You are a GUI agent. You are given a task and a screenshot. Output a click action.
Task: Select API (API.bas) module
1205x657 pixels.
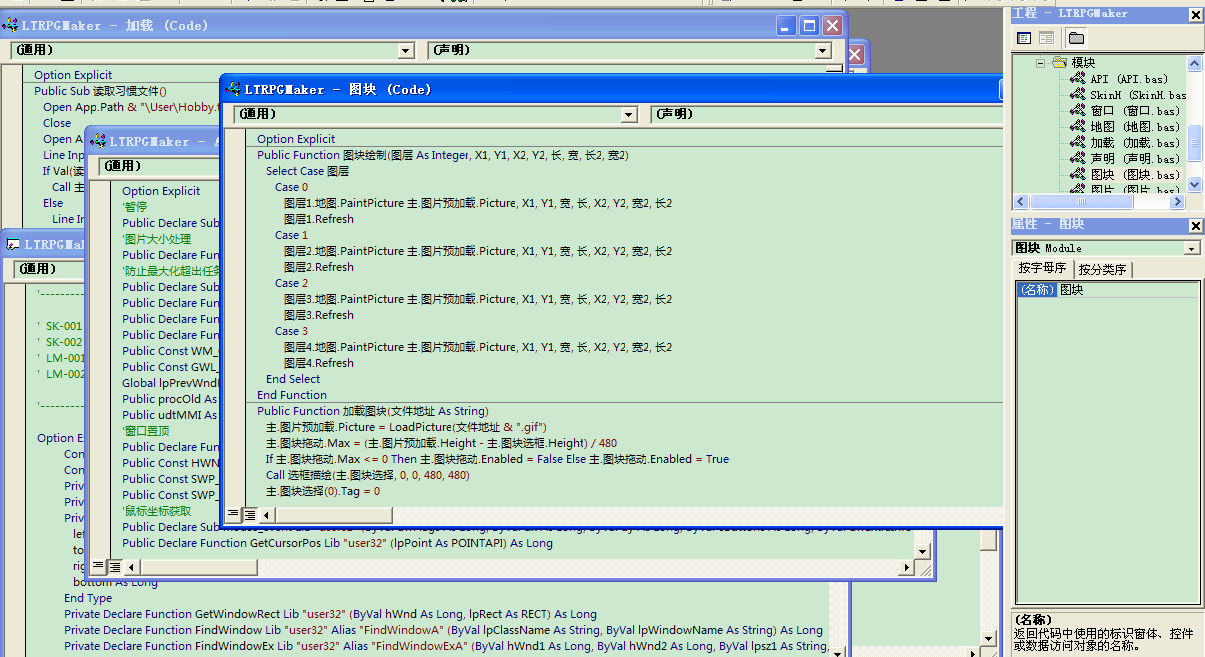point(1128,79)
